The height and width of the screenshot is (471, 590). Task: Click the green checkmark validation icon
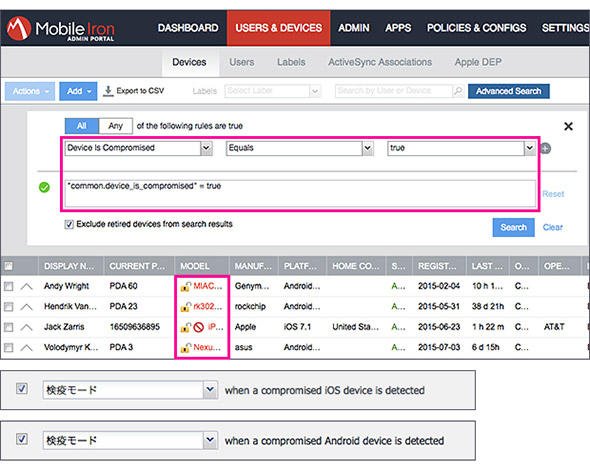click(44, 187)
